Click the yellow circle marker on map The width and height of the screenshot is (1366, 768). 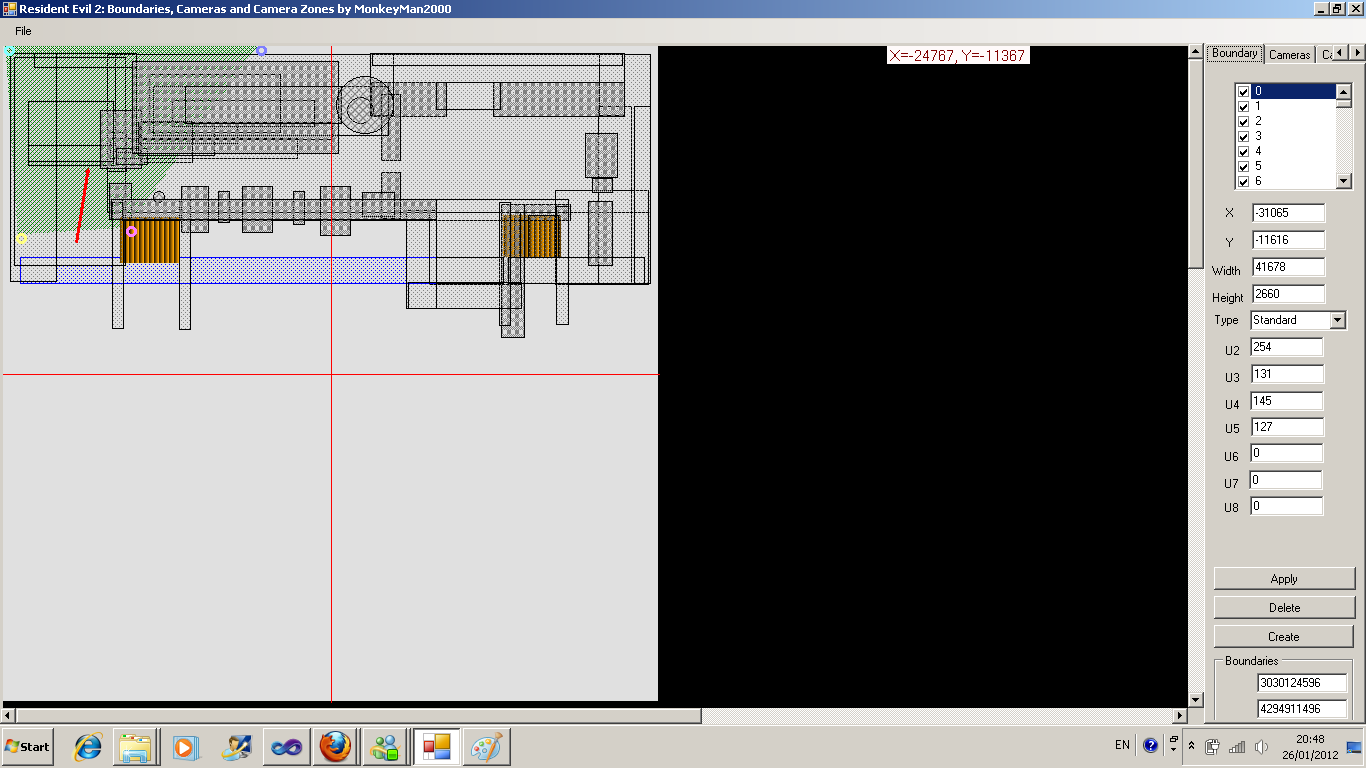(x=22, y=239)
